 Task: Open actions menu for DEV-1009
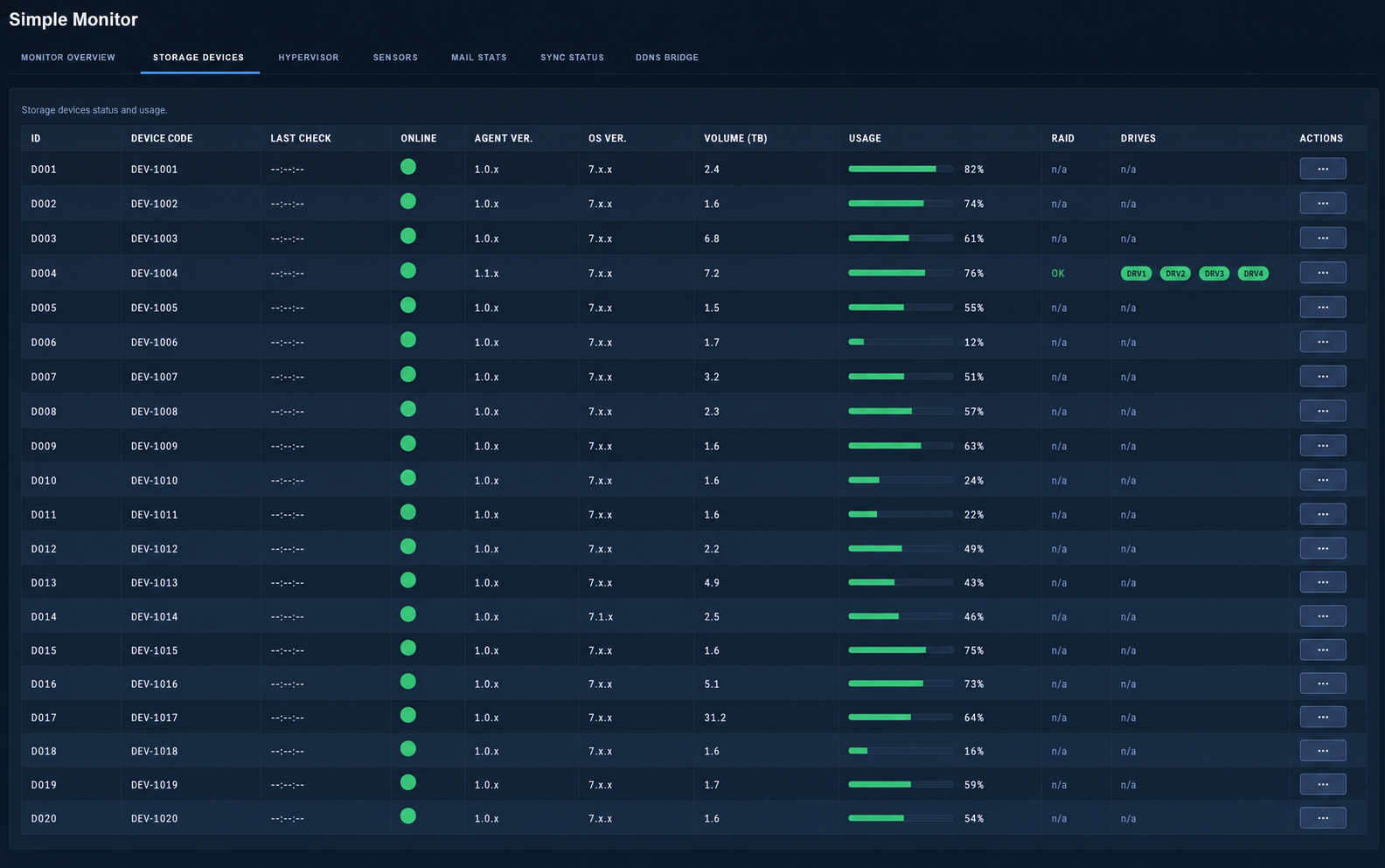1323,446
